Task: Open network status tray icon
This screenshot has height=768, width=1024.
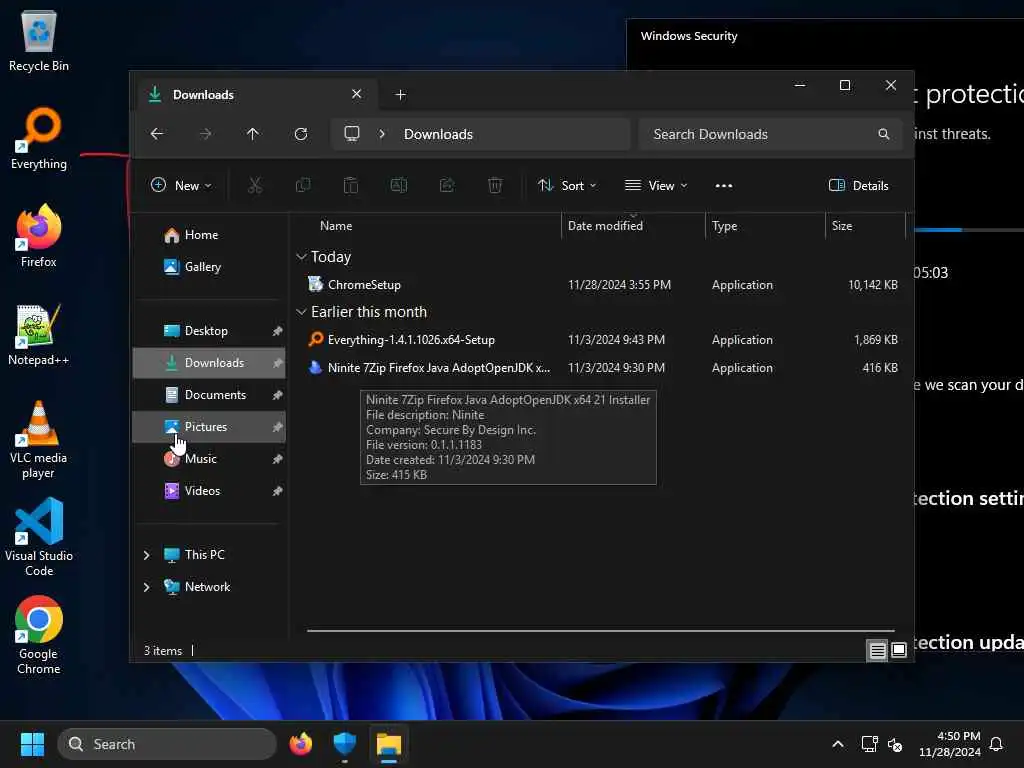Action: [x=869, y=744]
